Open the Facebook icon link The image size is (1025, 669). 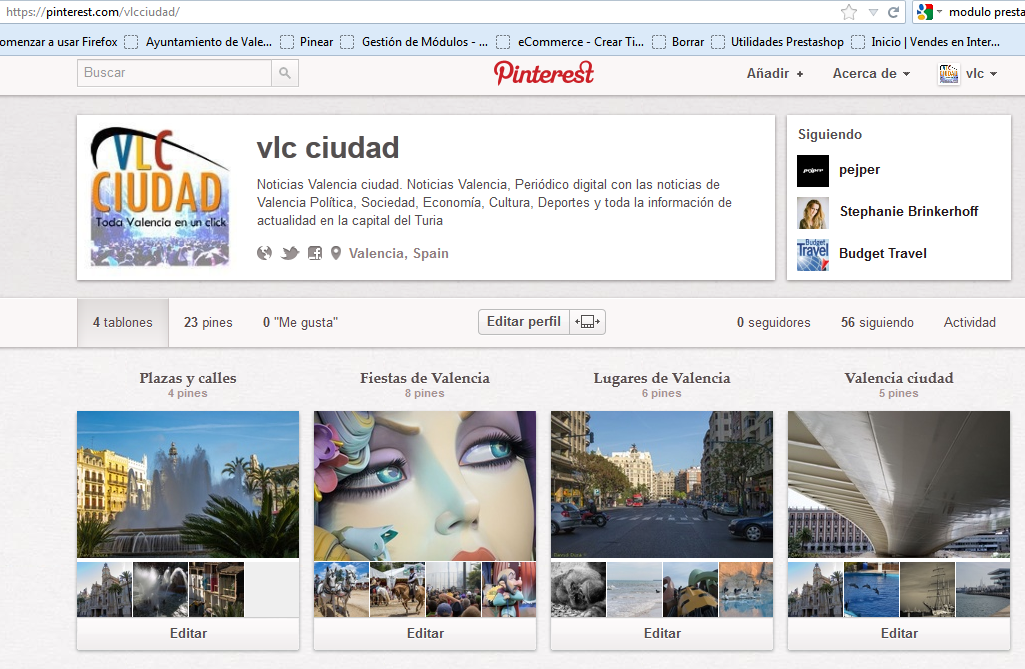point(315,253)
